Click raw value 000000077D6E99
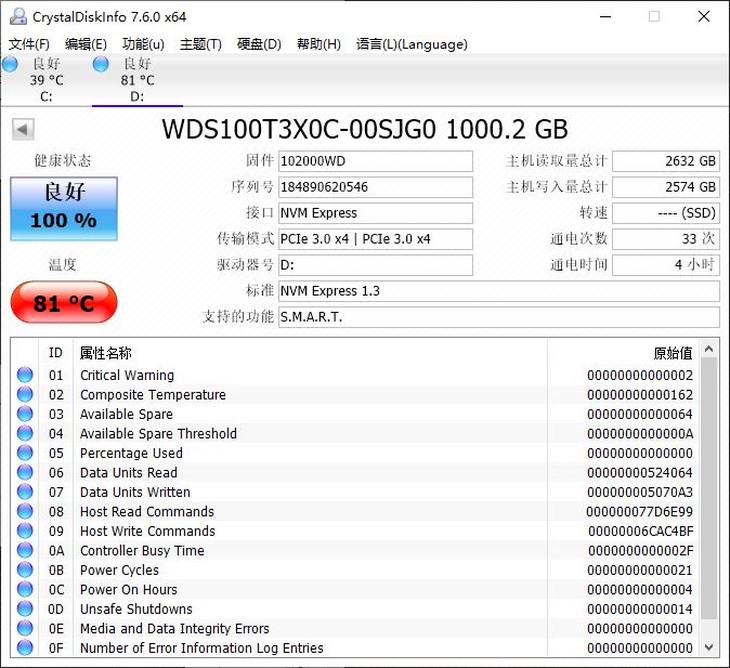Viewport: 730px width, 668px height. pos(639,512)
